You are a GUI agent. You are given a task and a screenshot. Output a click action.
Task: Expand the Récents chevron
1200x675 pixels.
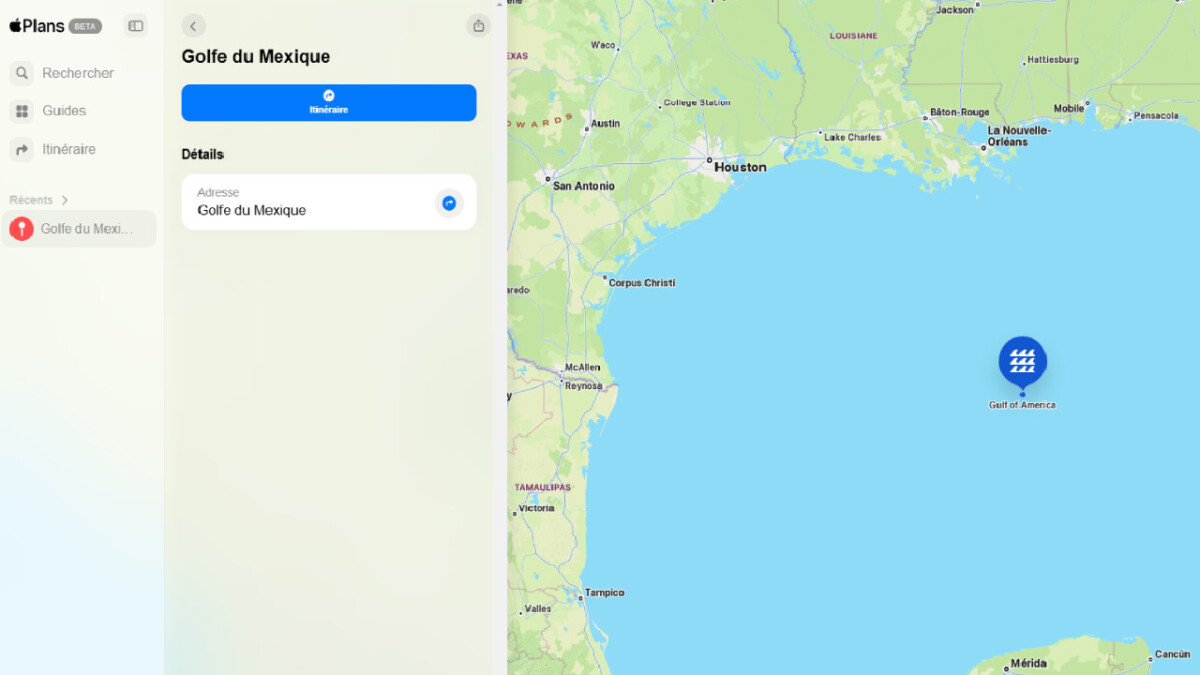coord(65,200)
